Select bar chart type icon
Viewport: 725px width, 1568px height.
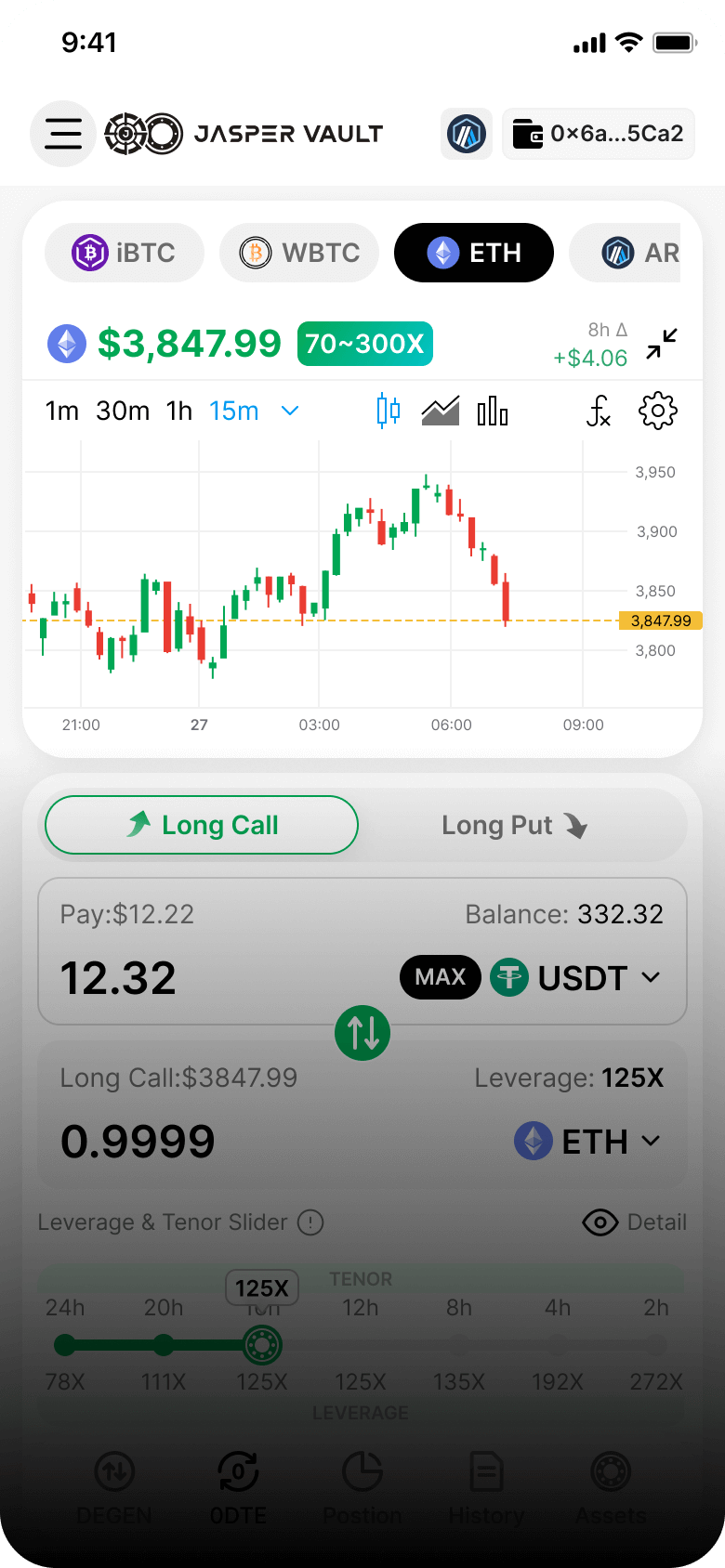pyautogui.click(x=493, y=411)
